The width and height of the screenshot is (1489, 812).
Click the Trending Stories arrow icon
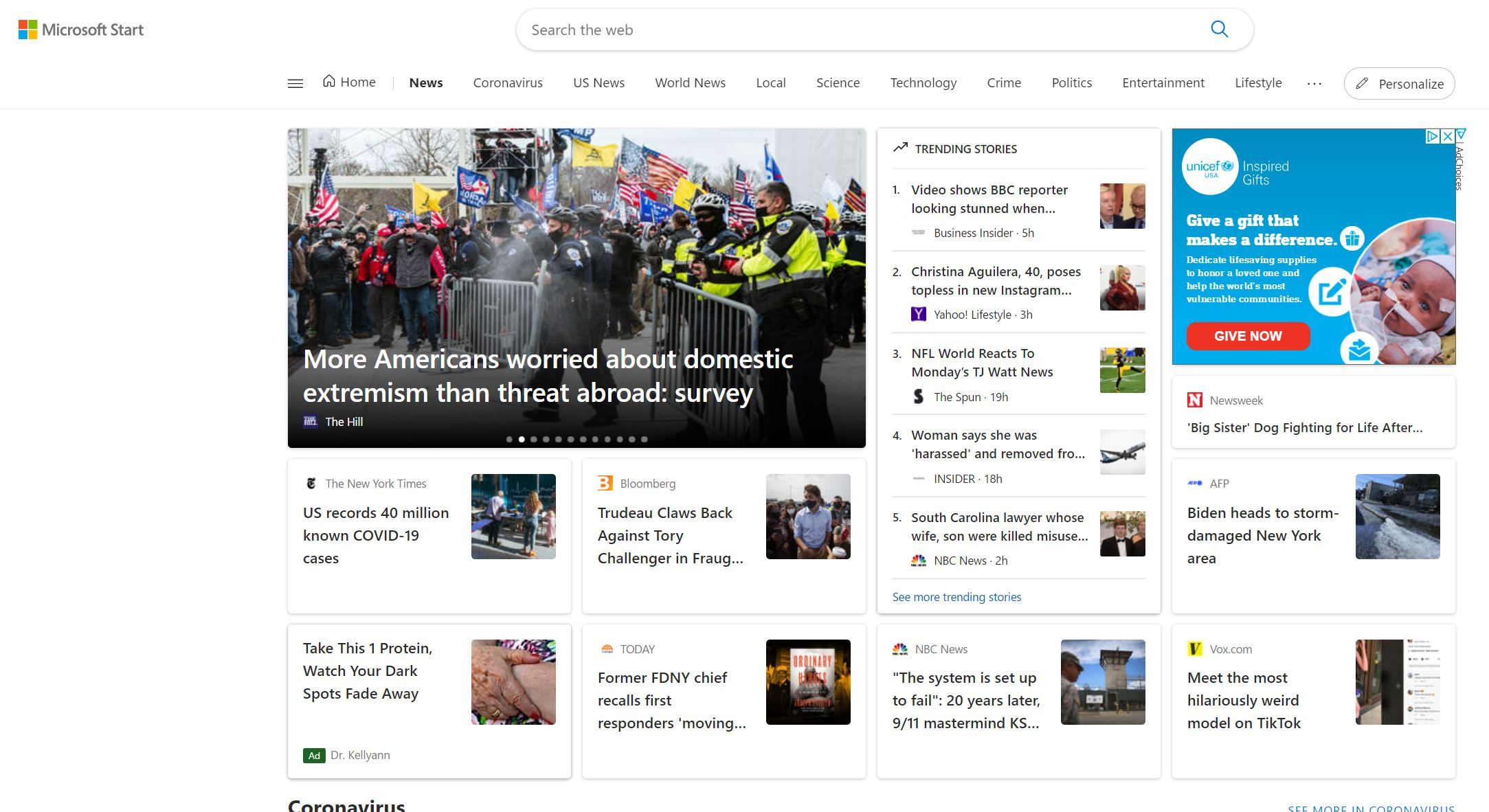coord(900,147)
